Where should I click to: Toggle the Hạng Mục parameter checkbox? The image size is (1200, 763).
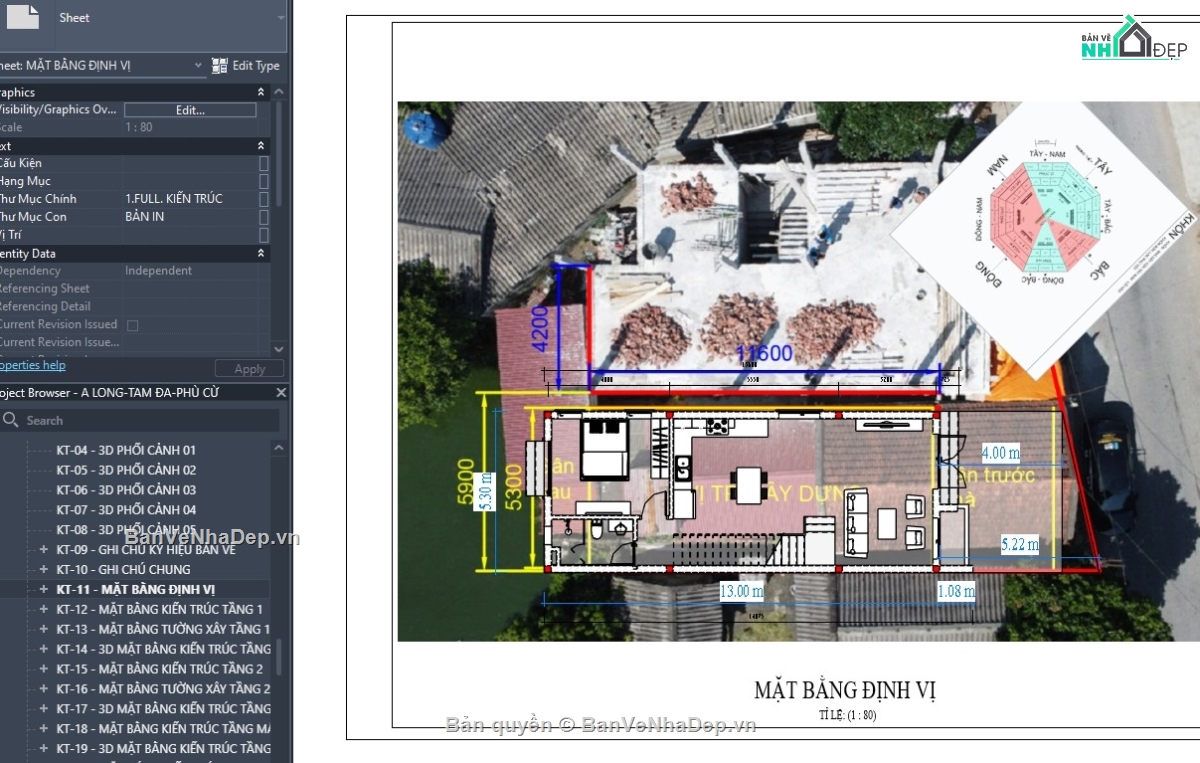264,181
